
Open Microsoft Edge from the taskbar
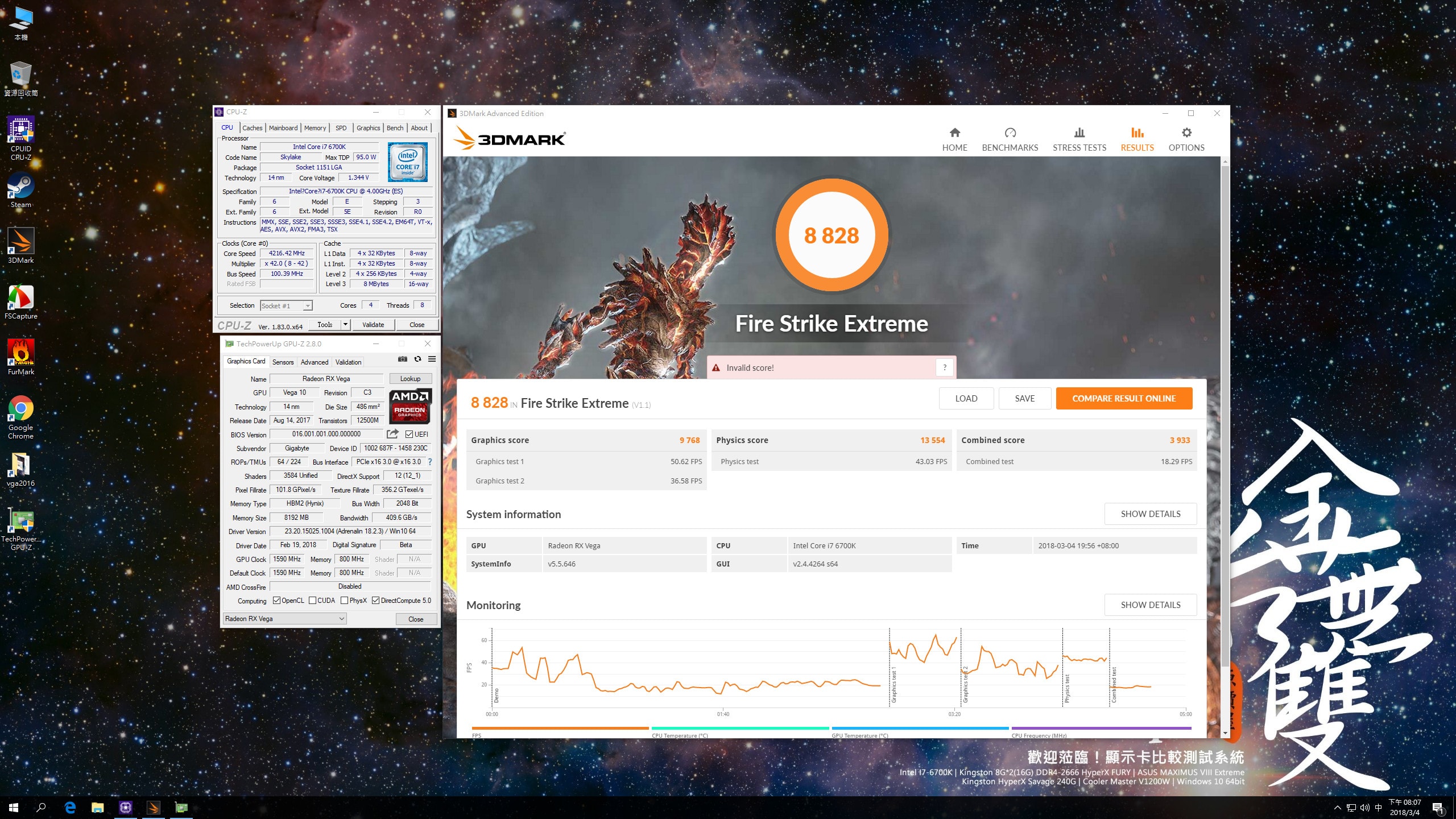point(70,808)
